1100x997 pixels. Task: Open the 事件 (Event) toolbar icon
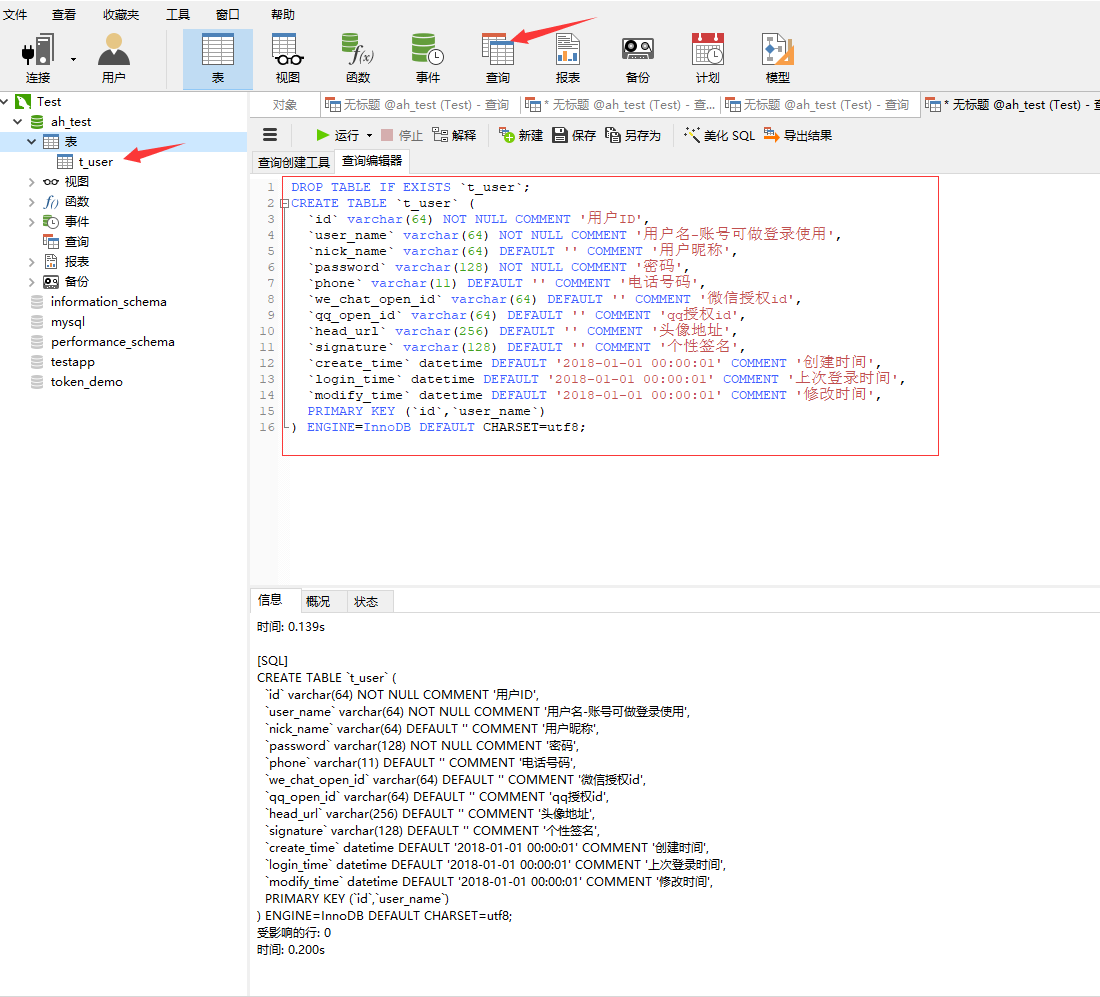(x=427, y=58)
